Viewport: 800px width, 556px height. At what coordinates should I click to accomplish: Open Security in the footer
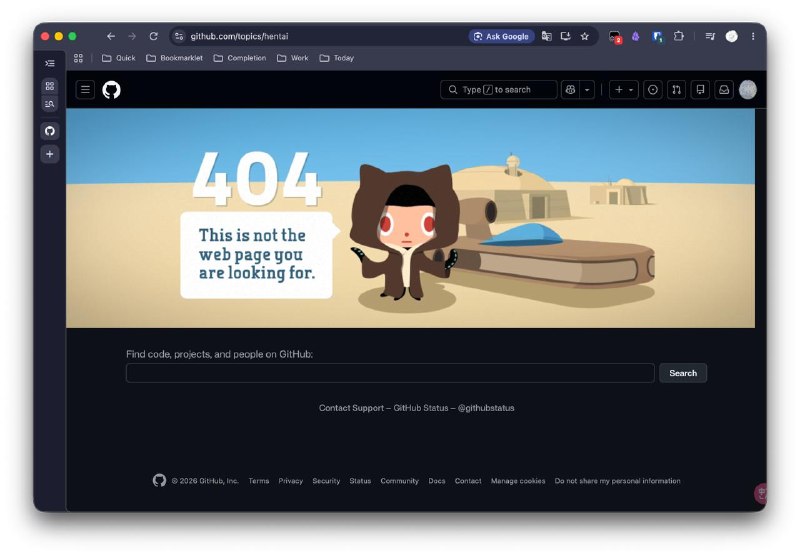coord(326,481)
